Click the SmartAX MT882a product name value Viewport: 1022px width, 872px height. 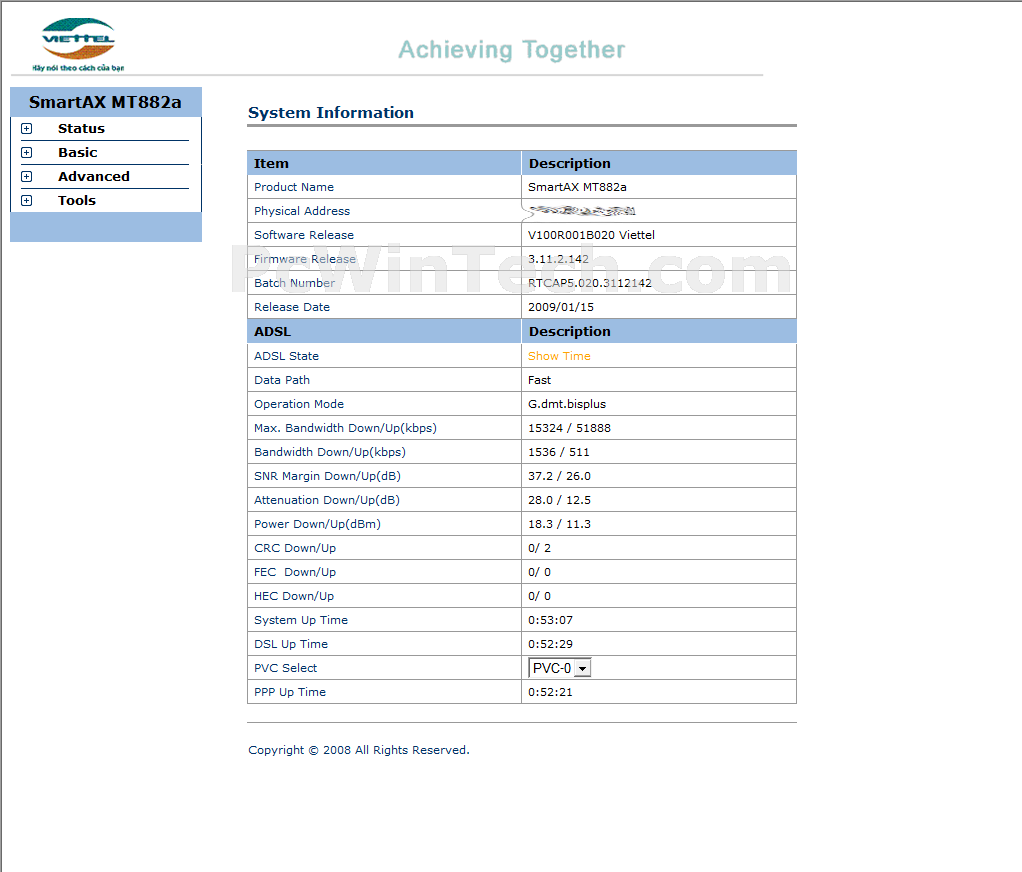point(577,187)
